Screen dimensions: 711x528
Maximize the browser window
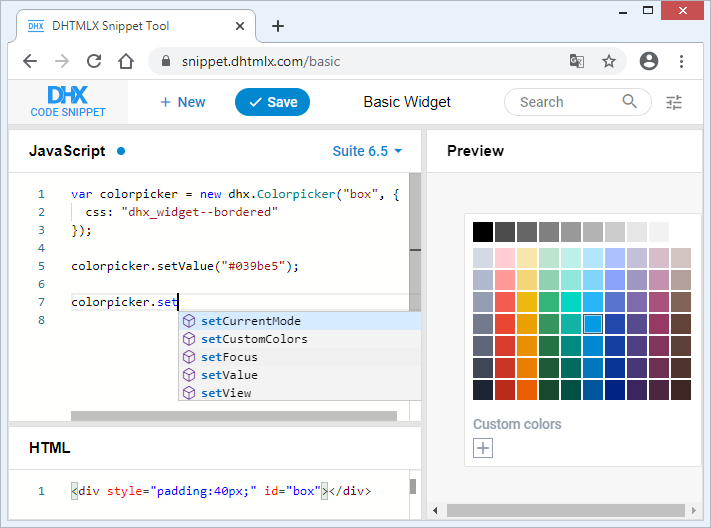(648, 10)
